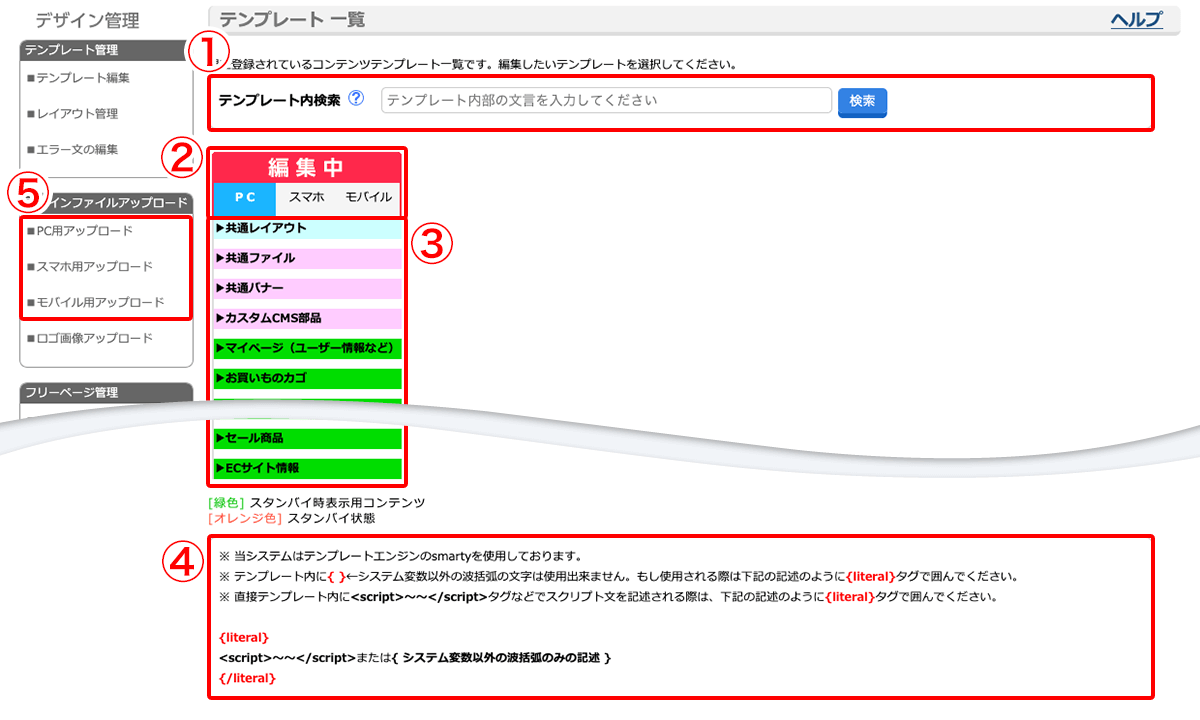
Task: Expand the ECサイト情報 section
Action: coord(307,467)
